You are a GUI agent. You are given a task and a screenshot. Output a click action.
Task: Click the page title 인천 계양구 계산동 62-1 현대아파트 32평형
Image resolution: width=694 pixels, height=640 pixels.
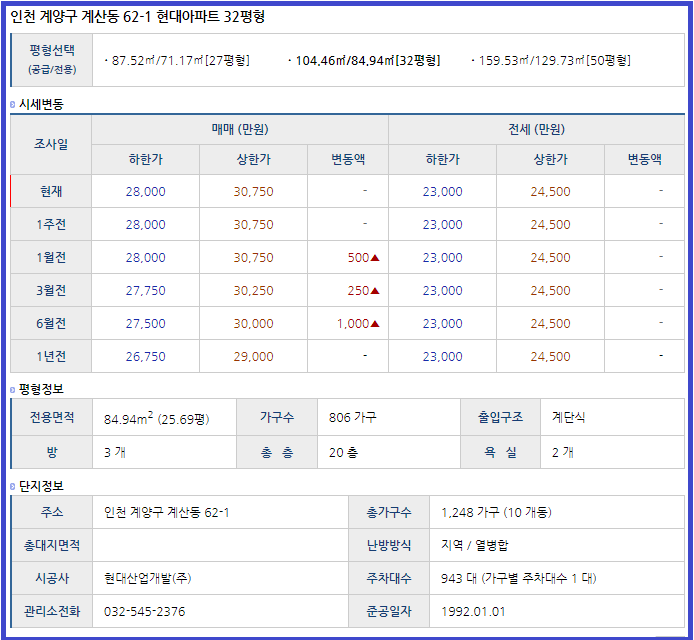click(138, 17)
